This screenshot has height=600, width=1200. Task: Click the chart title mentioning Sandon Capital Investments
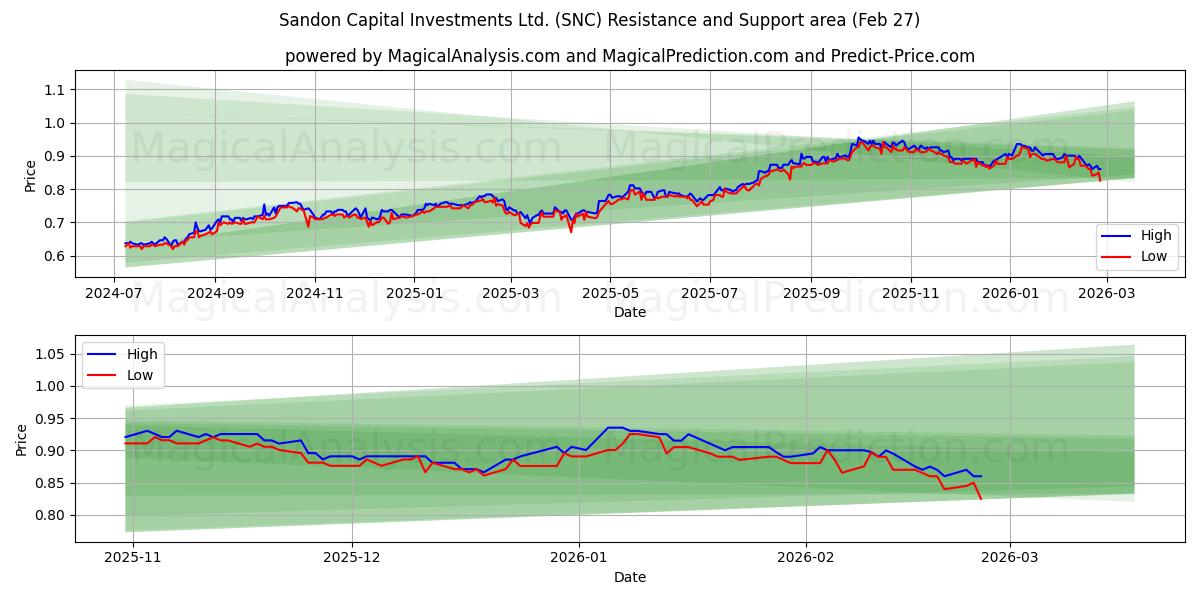pos(600,20)
